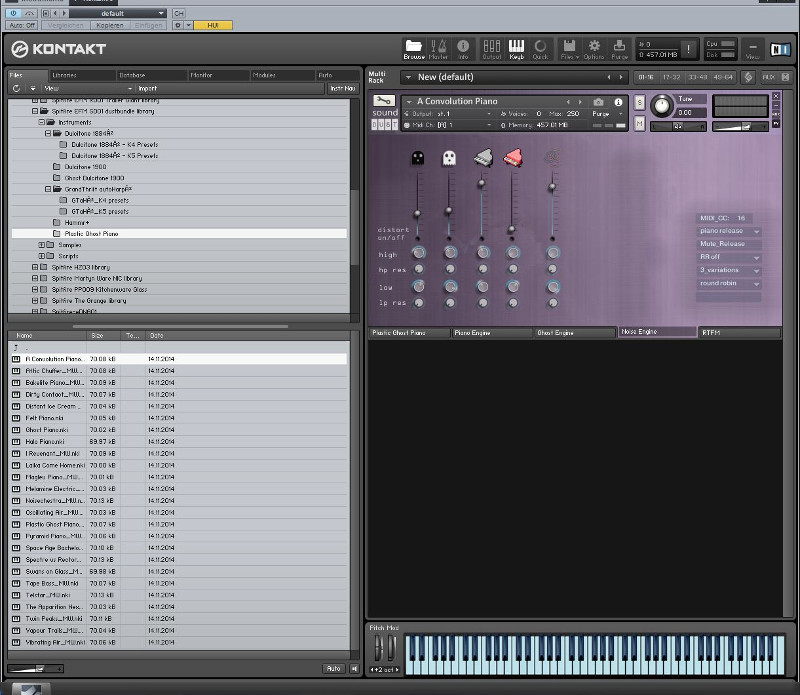Open the Options gear dialog
This screenshot has height=695, width=800.
pyautogui.click(x=594, y=49)
